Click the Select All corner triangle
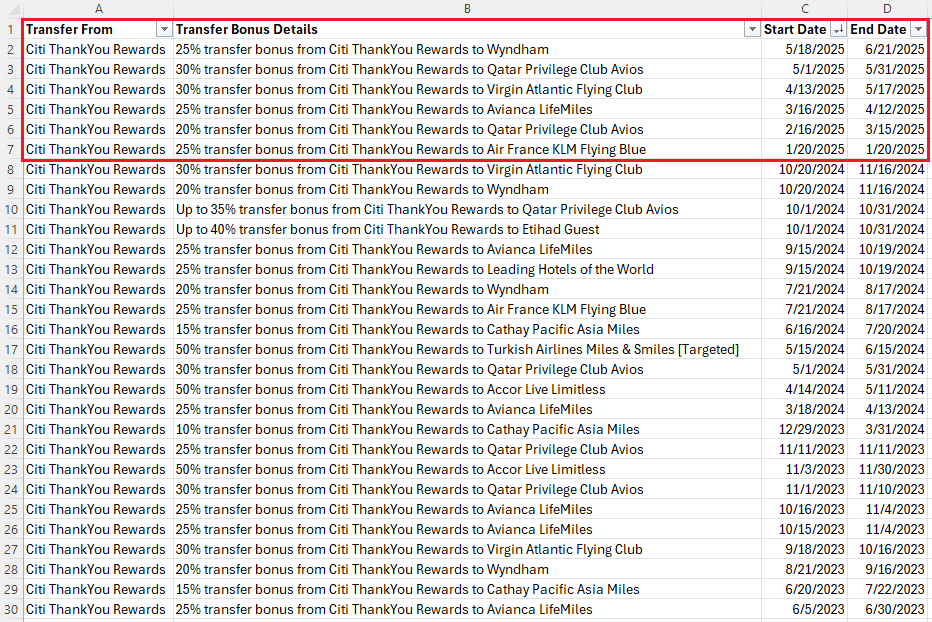This screenshot has height=622, width=932. (12, 9)
